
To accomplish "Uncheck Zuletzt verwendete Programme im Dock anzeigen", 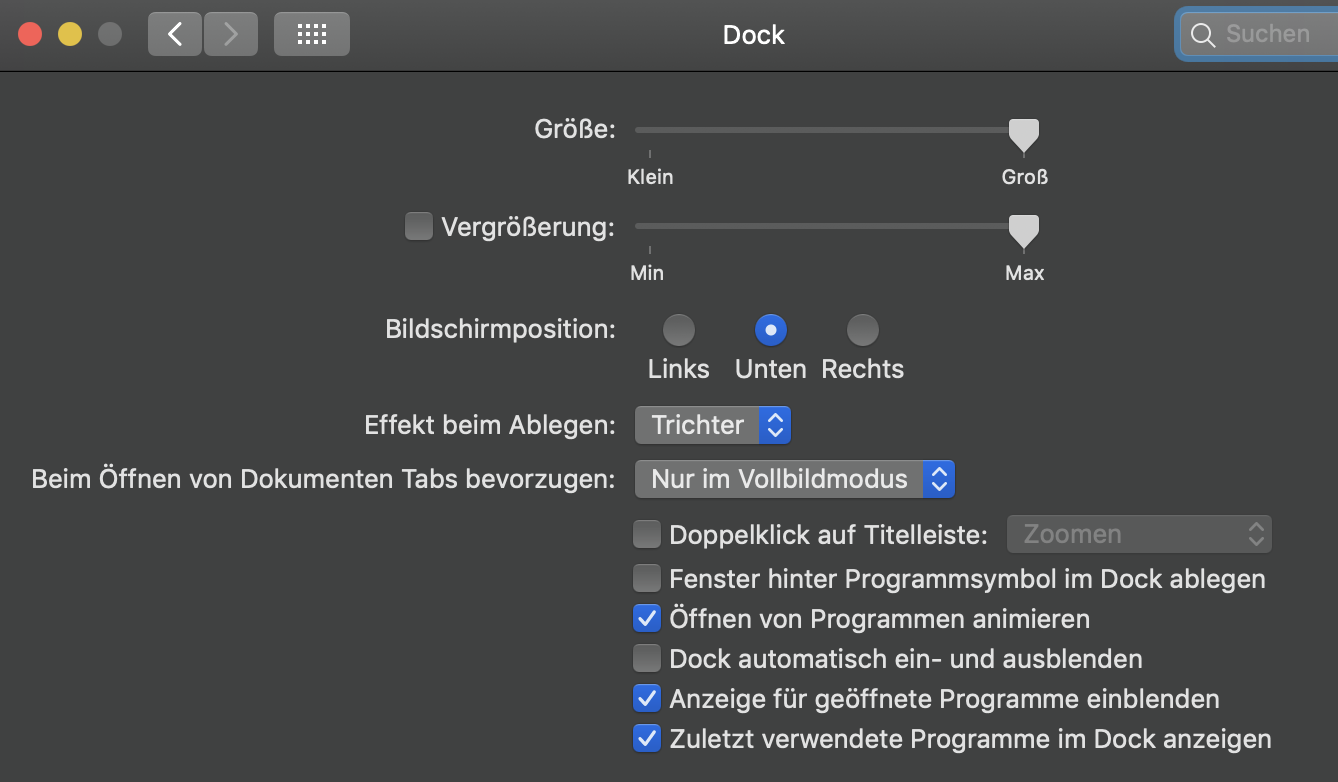I will [x=647, y=739].
